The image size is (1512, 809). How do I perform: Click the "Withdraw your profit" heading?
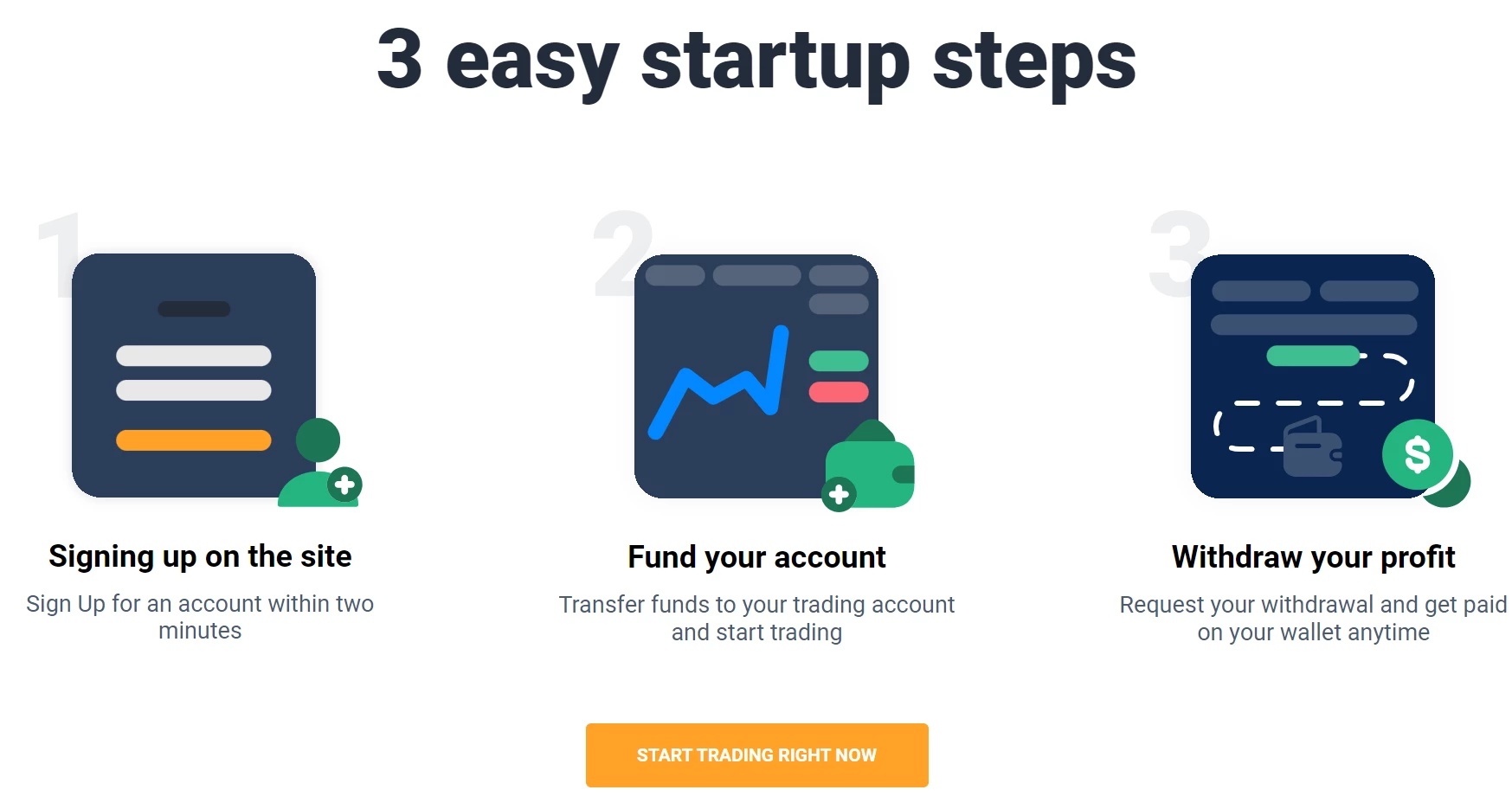(1313, 557)
